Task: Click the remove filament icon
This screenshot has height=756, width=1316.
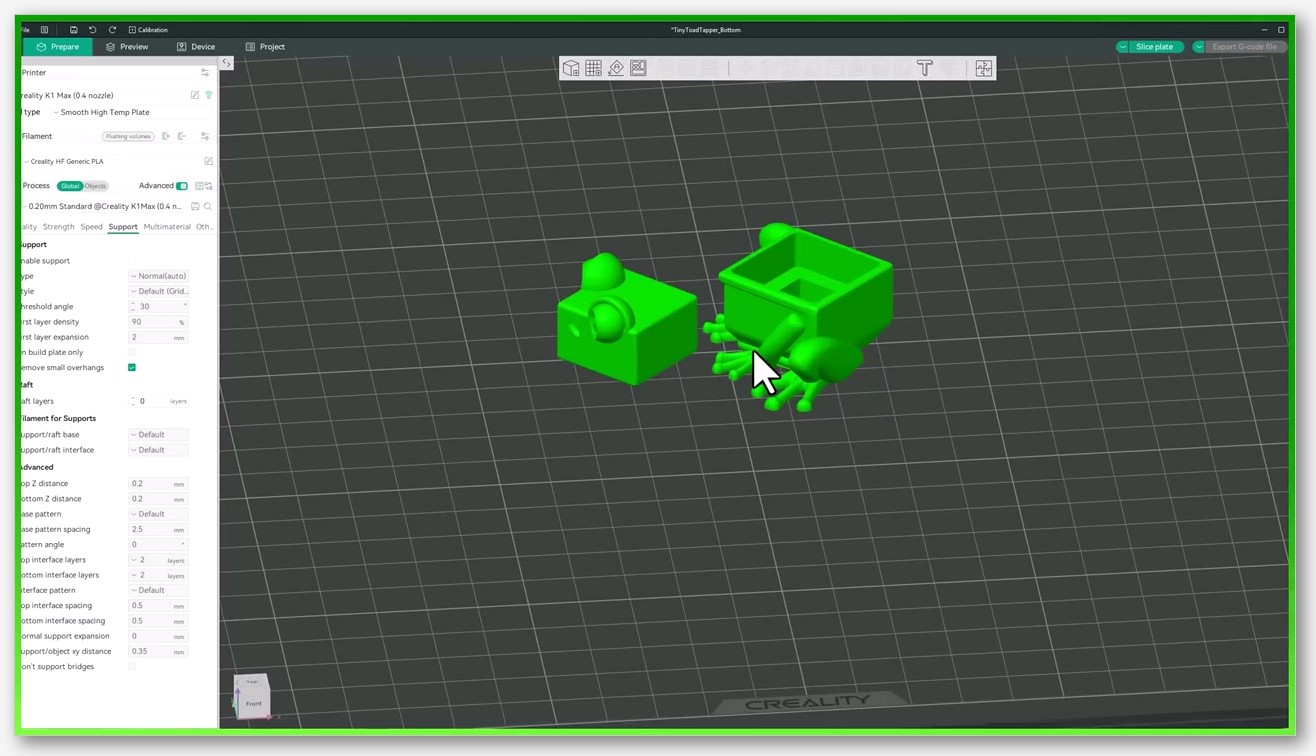Action: tap(182, 136)
